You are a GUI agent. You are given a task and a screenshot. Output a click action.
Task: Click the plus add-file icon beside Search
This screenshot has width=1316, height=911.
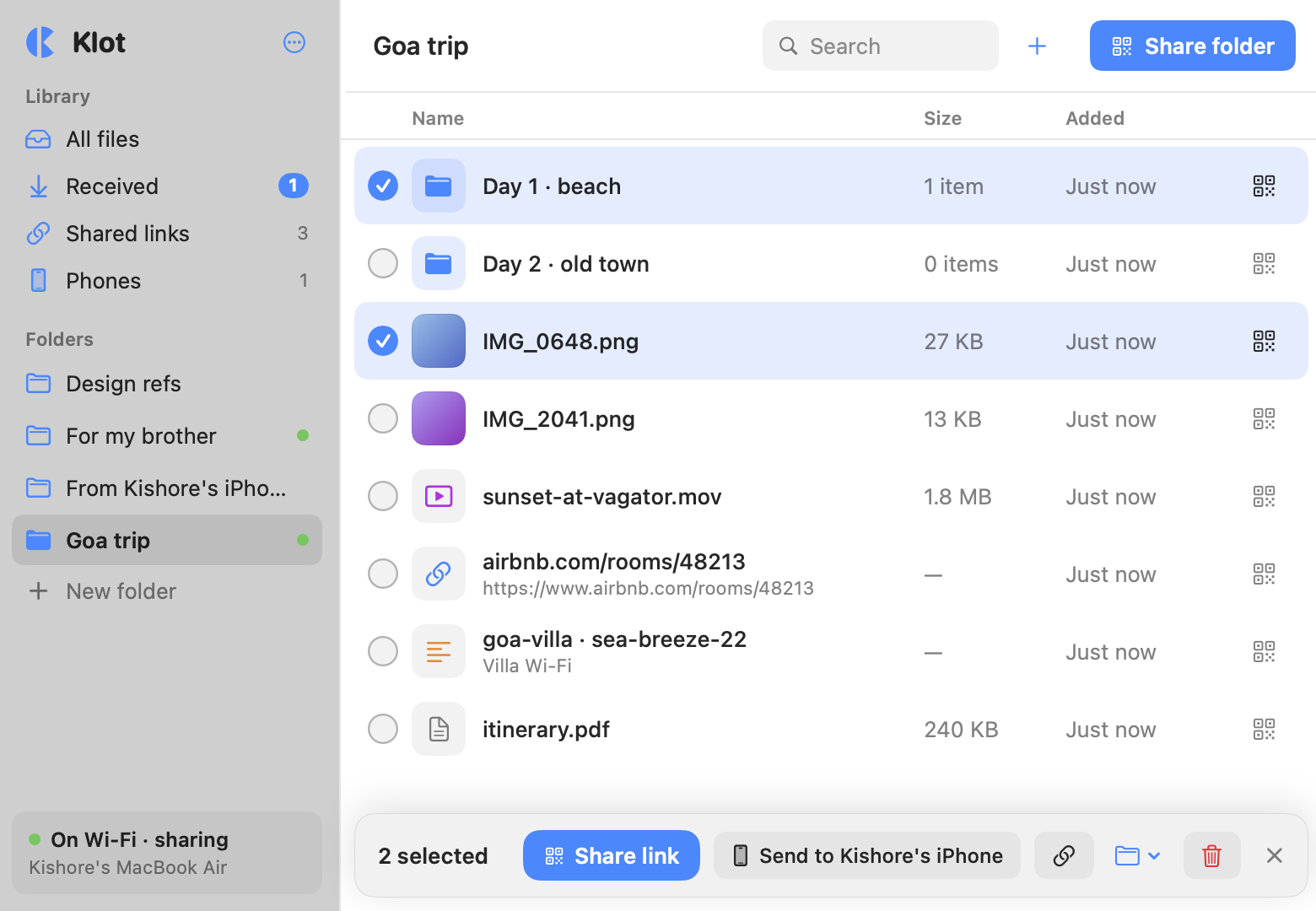point(1037,46)
